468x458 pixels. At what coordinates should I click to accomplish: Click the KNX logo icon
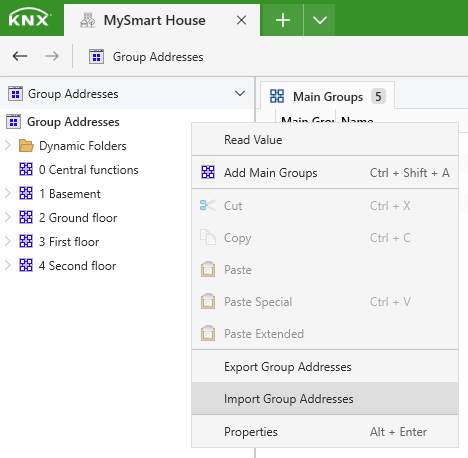click(29, 18)
